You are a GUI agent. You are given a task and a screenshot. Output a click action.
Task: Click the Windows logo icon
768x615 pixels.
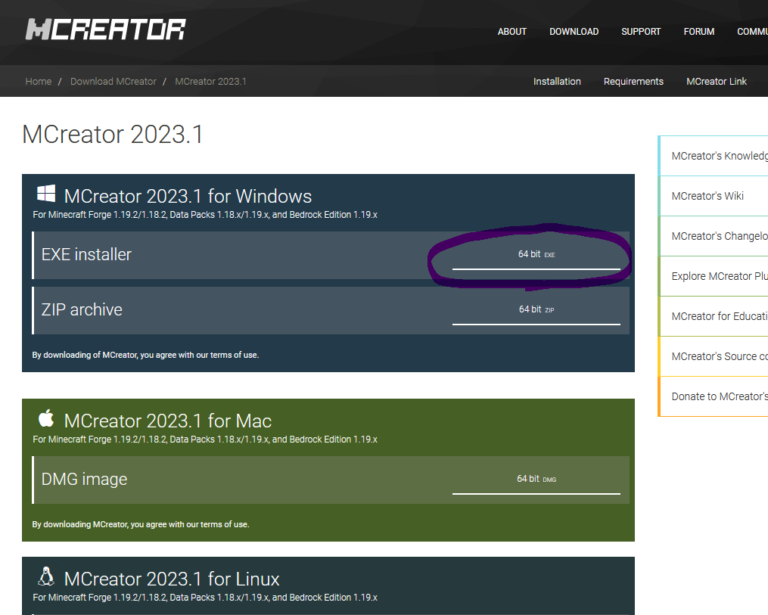tap(46, 194)
